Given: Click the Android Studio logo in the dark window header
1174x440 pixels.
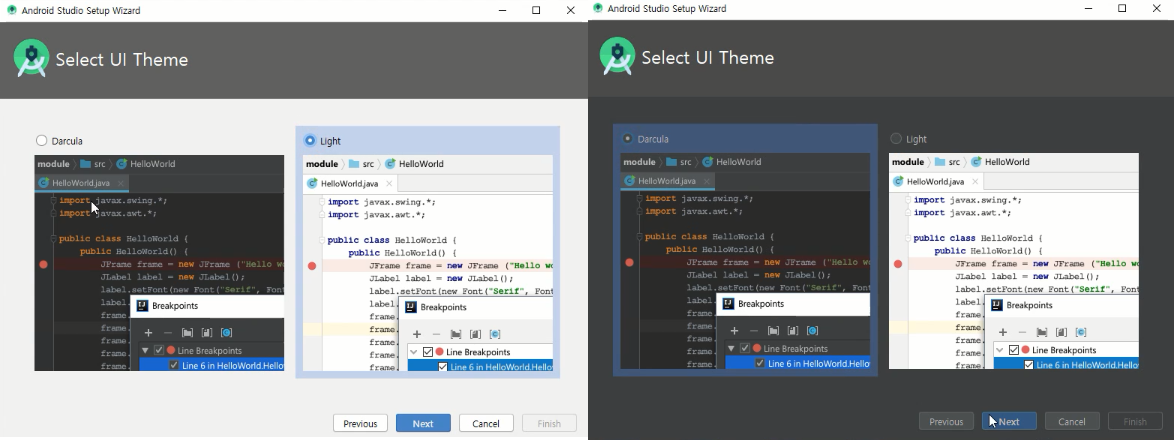Looking at the screenshot, I should tap(618, 57).
